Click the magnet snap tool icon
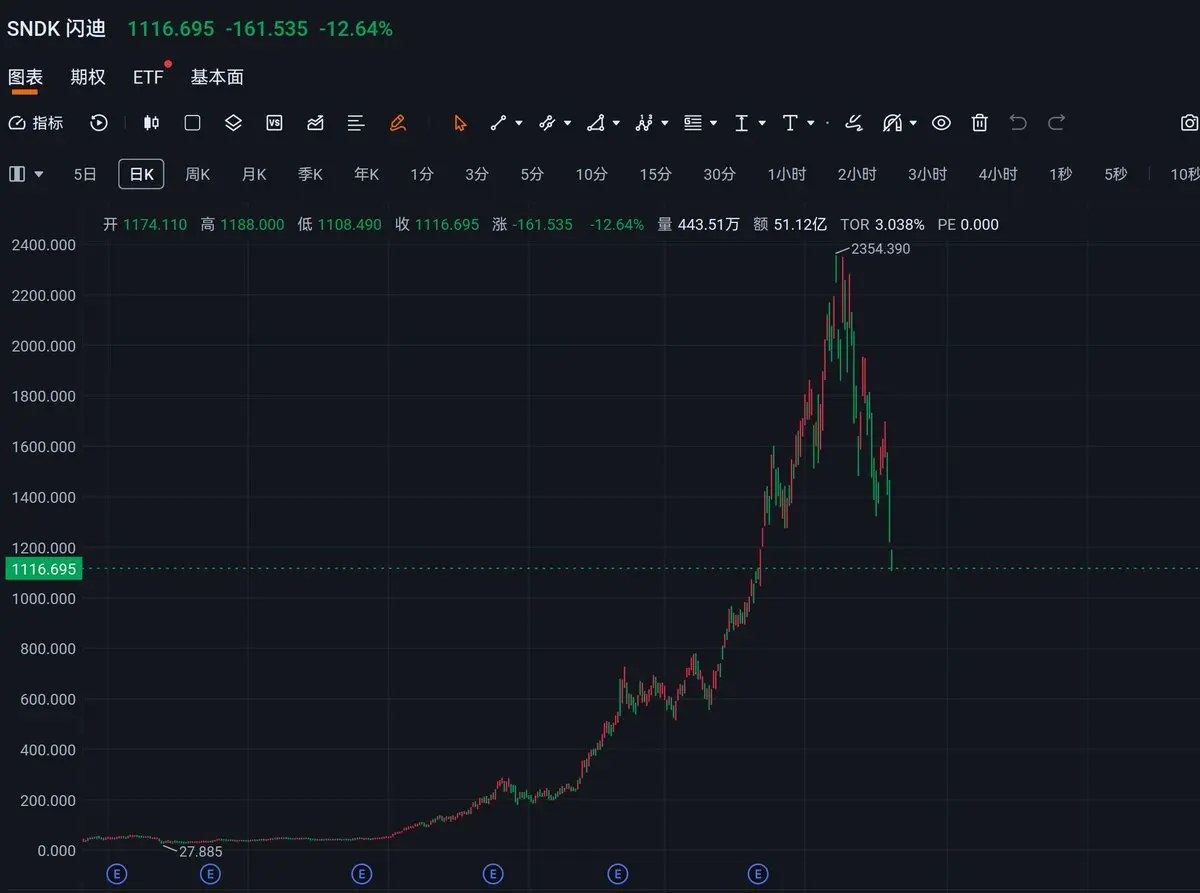 tap(893, 123)
